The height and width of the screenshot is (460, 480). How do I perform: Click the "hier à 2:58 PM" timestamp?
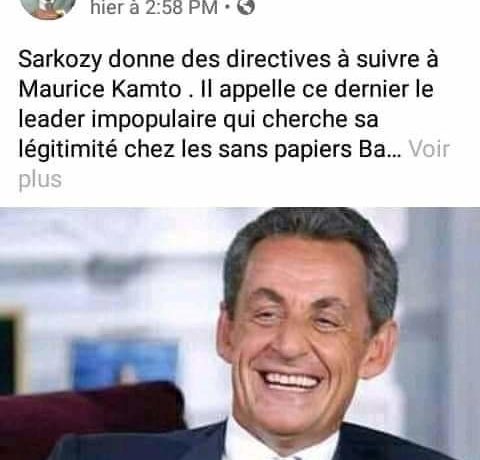(154, 7)
